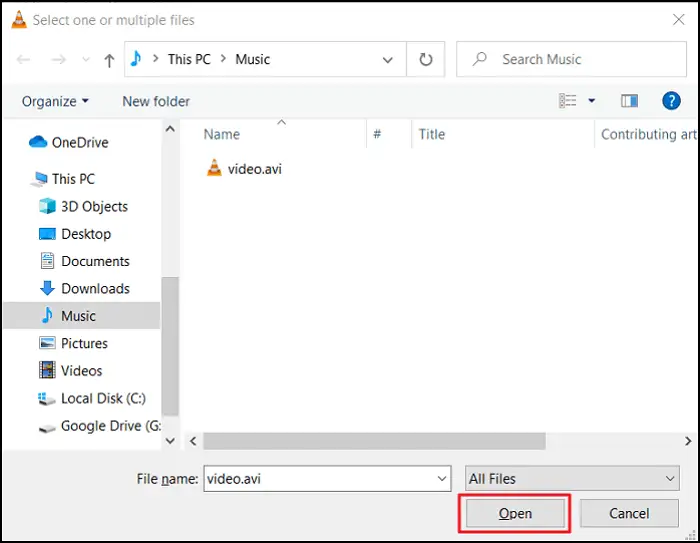Open the All Files type filter dropdown
The width and height of the screenshot is (700, 543).
point(572,479)
